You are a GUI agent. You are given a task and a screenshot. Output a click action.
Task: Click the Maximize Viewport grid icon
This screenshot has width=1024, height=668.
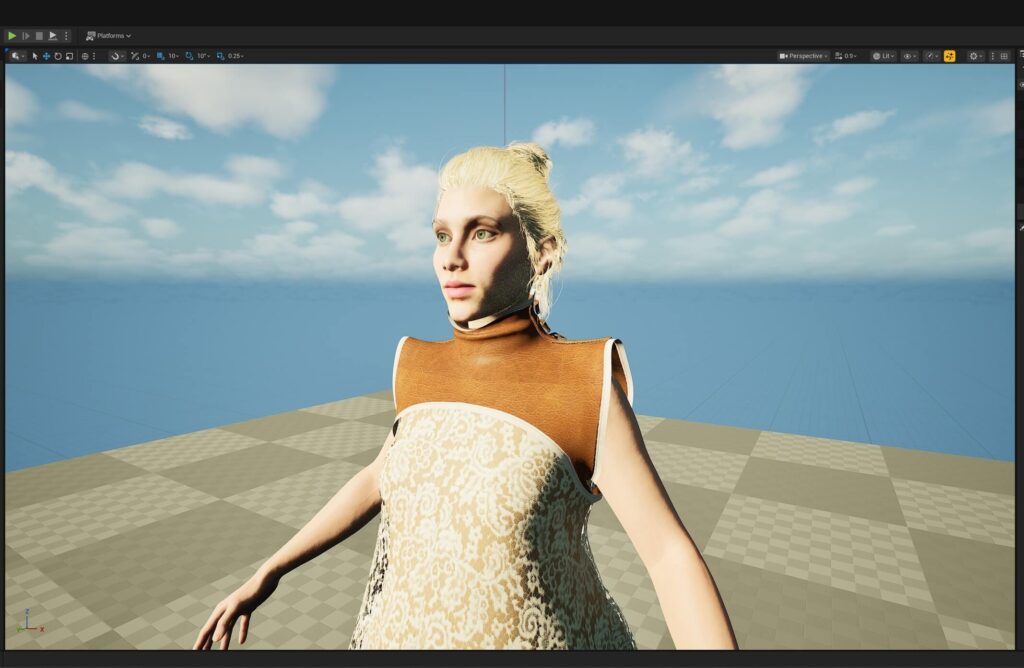(1003, 56)
